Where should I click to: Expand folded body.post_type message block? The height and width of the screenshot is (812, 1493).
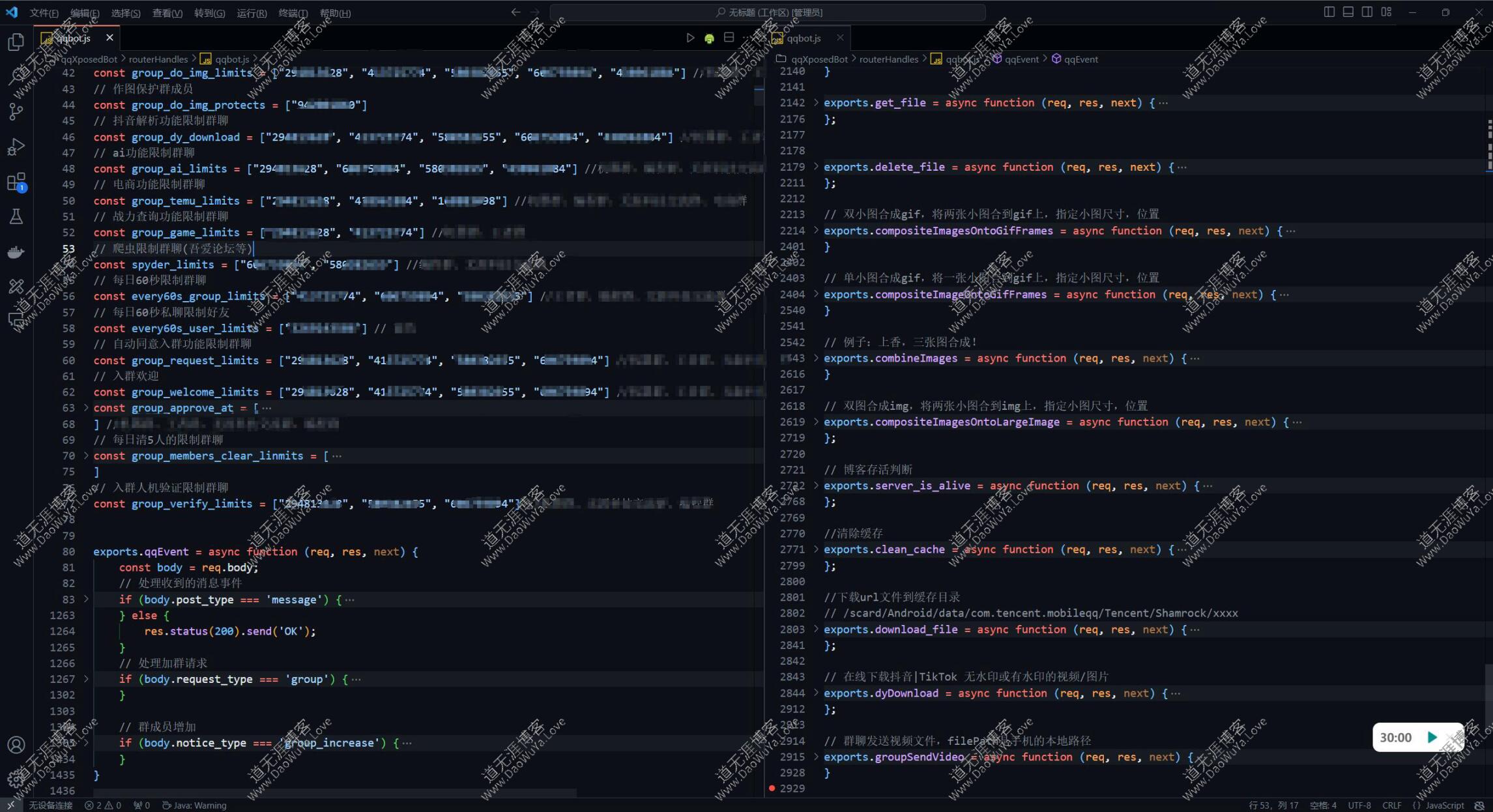click(85, 600)
